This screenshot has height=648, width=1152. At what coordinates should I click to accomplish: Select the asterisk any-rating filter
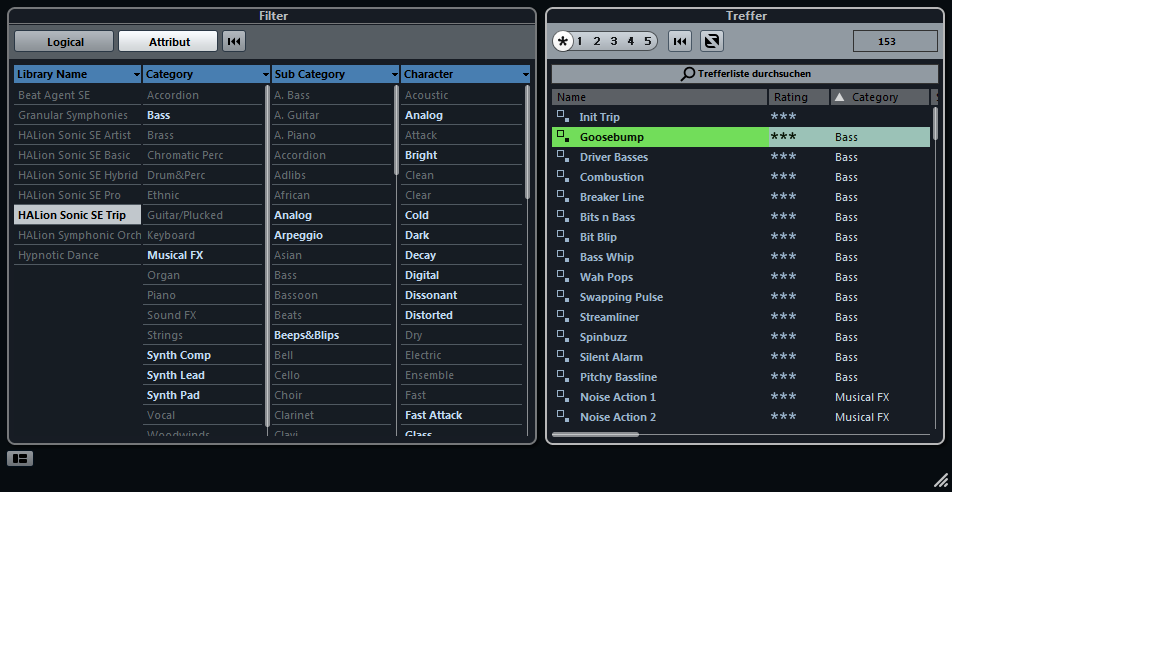563,41
